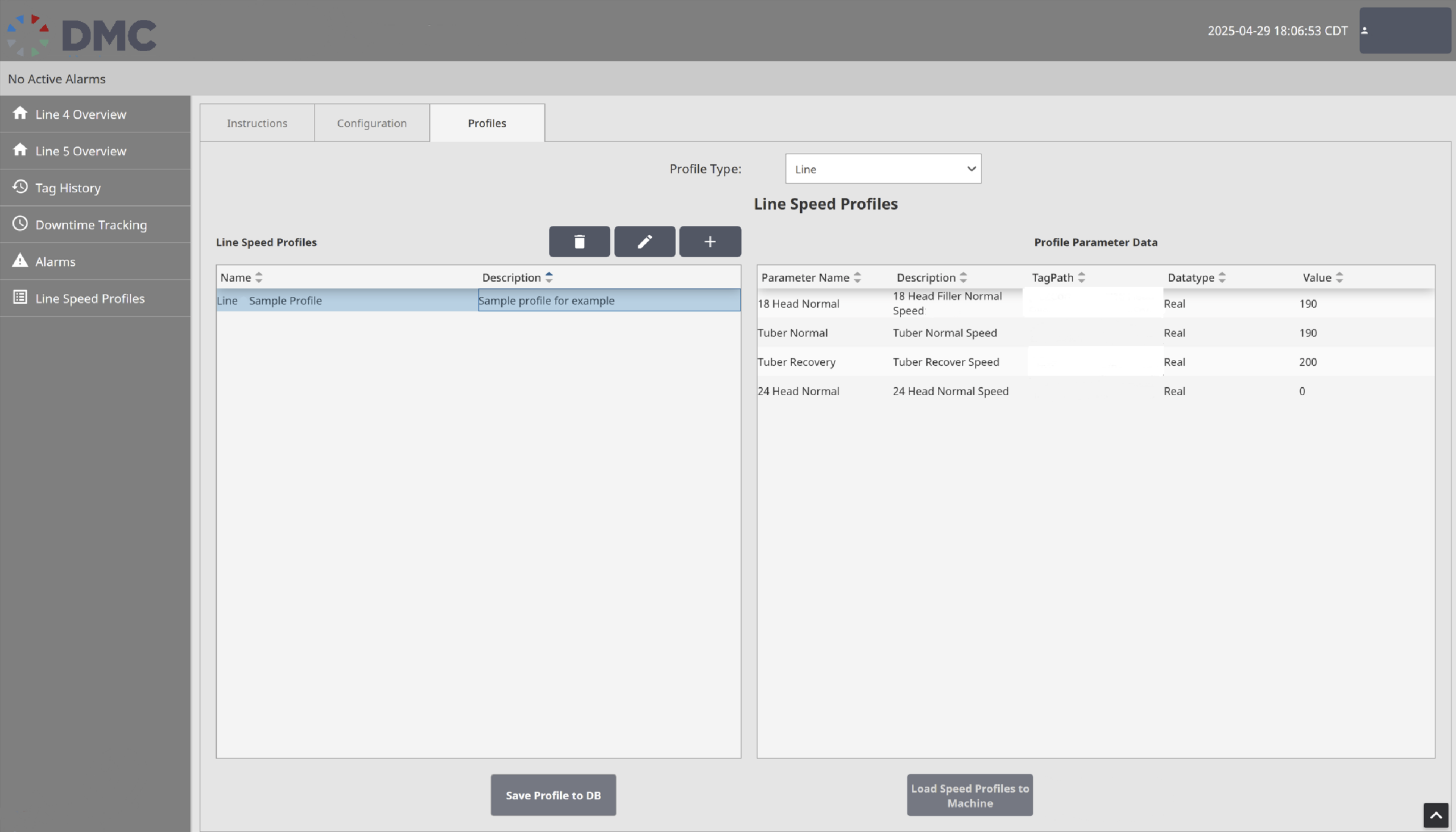Sort parameters by Parameter Name arrows
This screenshot has height=832, width=1456.
click(857, 278)
